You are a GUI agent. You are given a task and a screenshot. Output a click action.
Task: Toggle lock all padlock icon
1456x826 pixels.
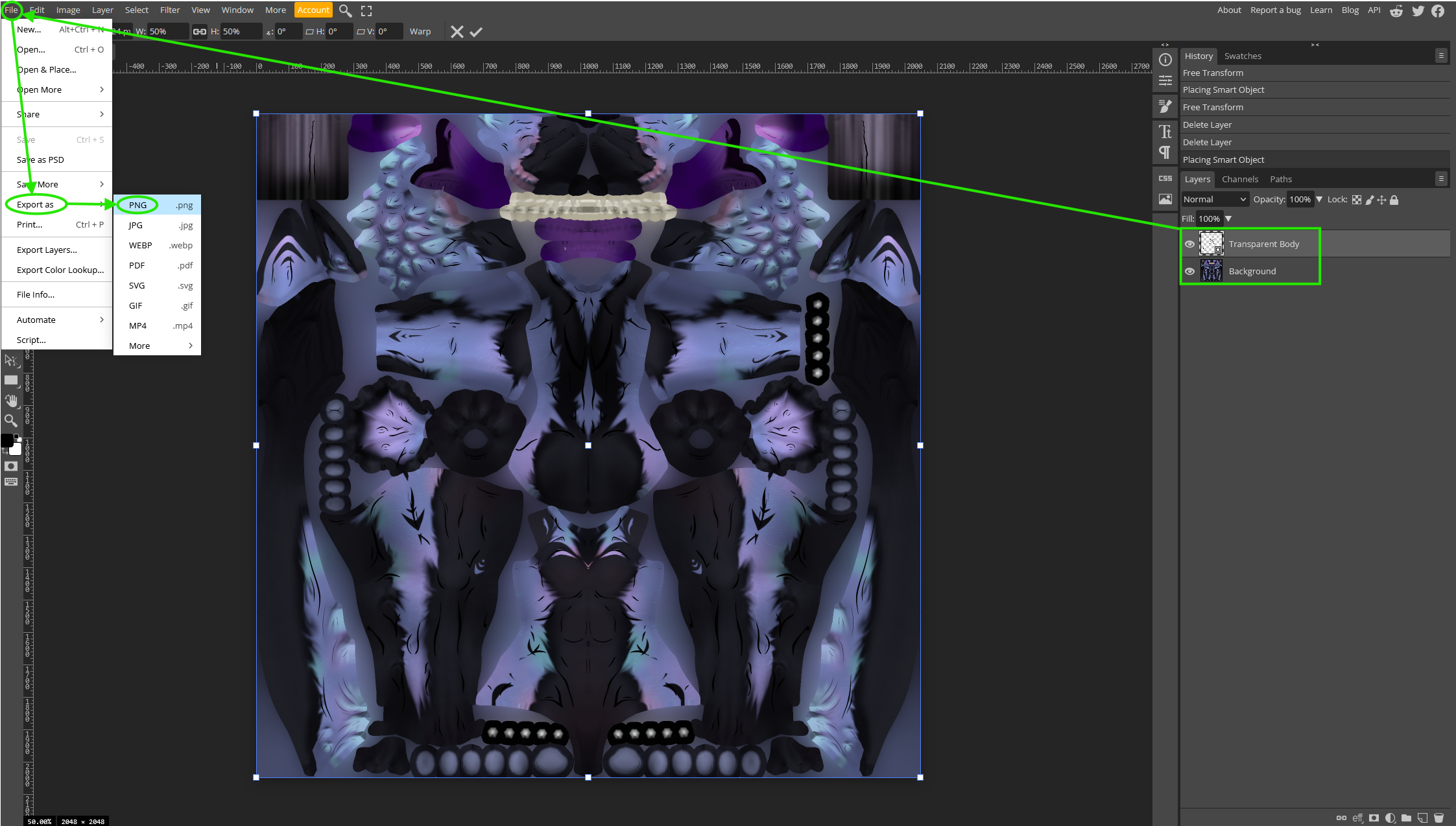coord(1394,200)
